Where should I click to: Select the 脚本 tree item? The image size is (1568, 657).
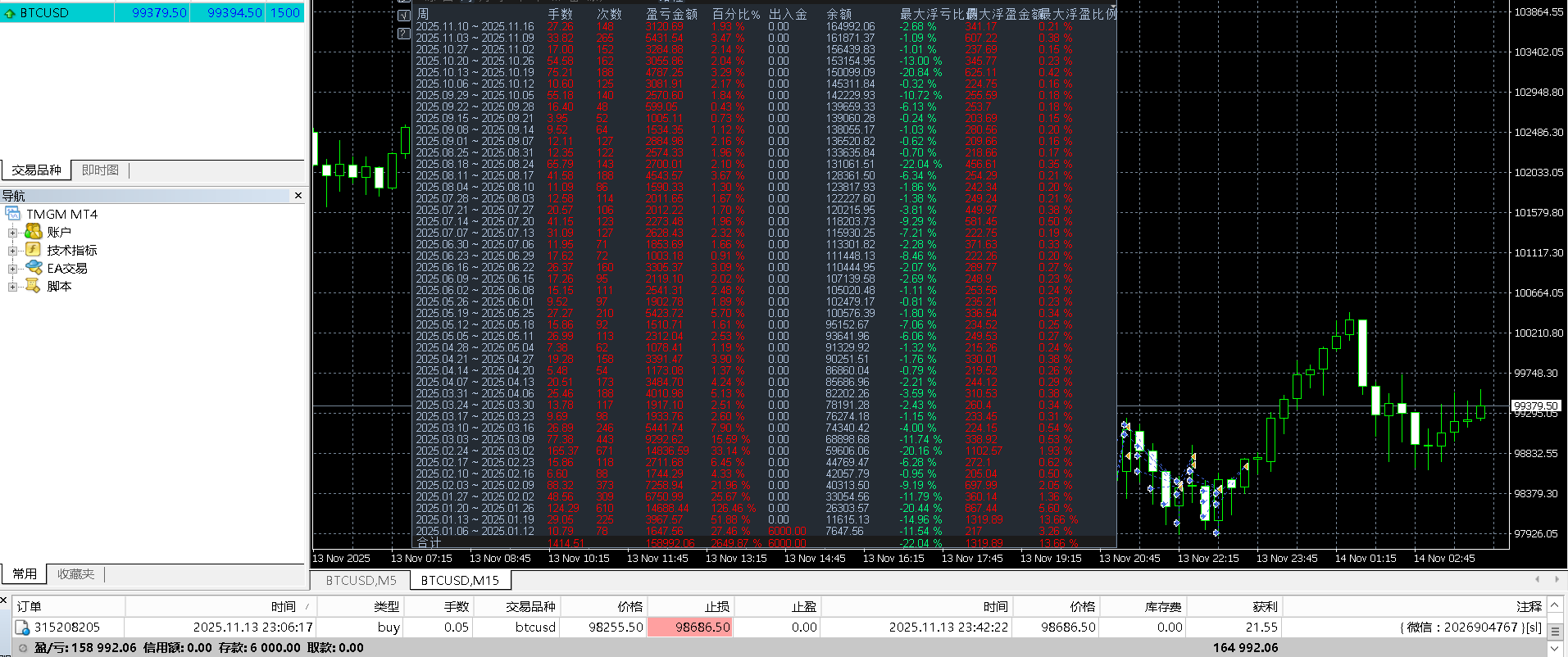coord(59,286)
